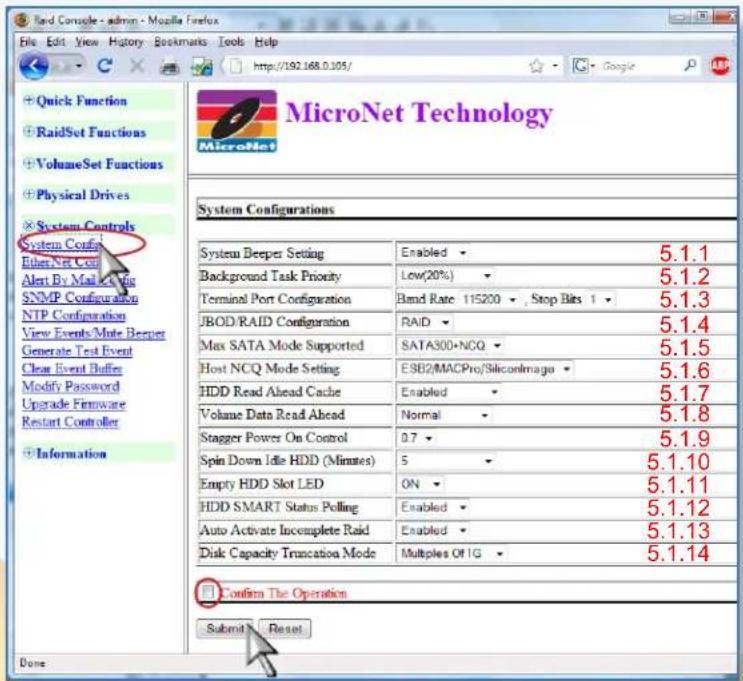Open the Help menu
The height and width of the screenshot is (681, 743).
(266, 42)
